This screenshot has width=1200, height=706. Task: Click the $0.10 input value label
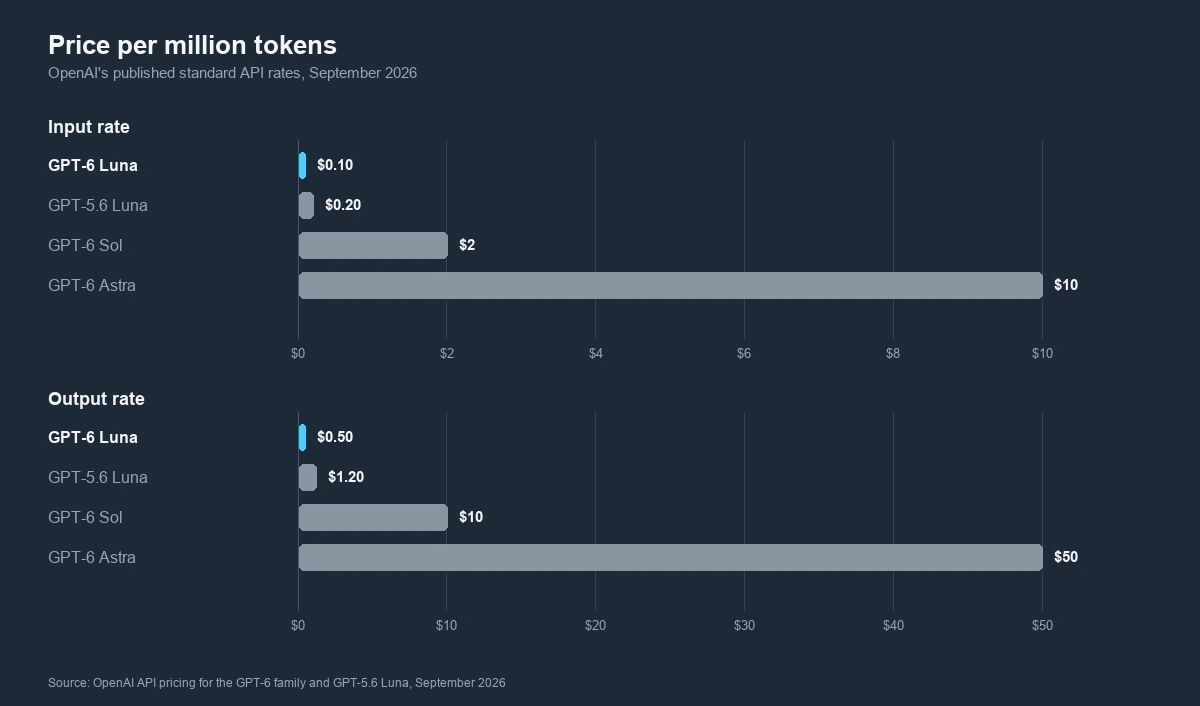click(x=335, y=165)
